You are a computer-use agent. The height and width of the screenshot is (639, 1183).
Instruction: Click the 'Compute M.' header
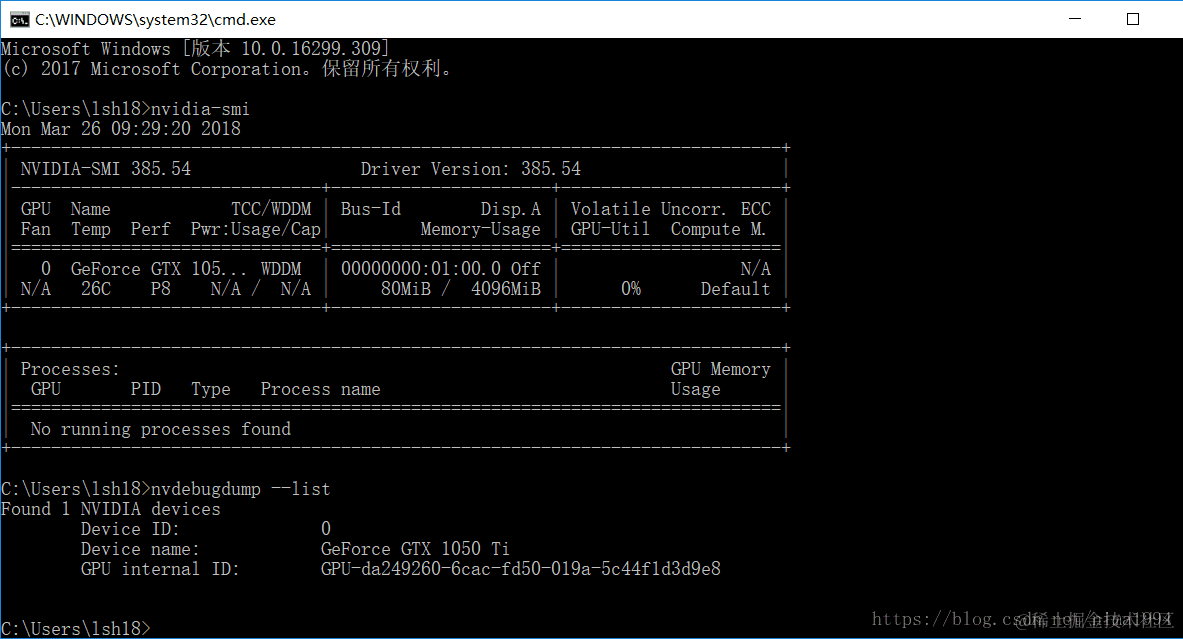[718, 229]
